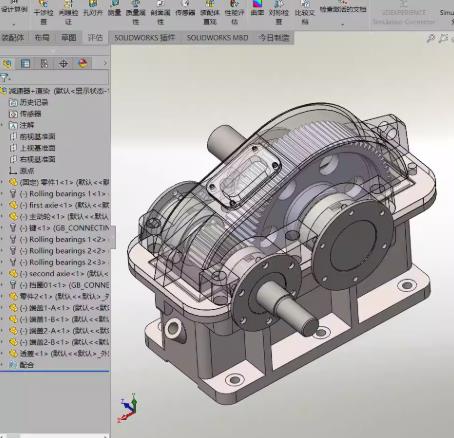Viewport: 454px width, 438px height.
Task: Switch to the DimXpertManager crosshair tab
Action: click(63, 63)
